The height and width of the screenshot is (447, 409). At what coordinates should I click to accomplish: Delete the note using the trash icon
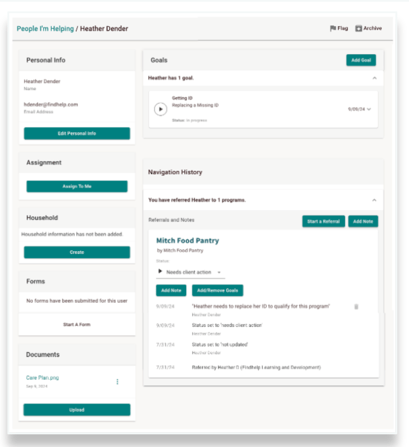coord(356,307)
